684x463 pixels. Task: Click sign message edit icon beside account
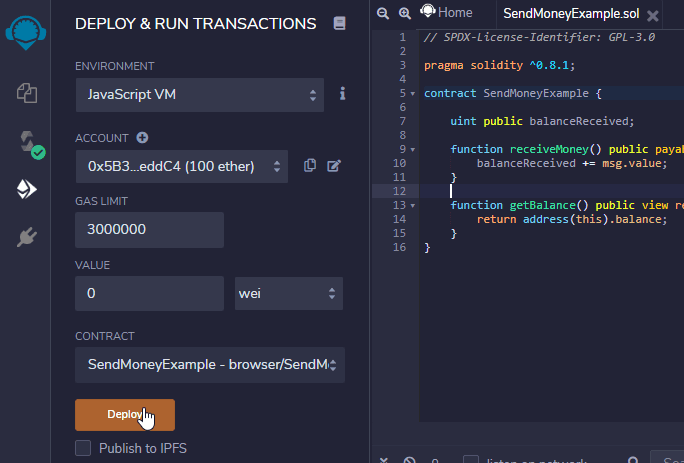point(334,166)
